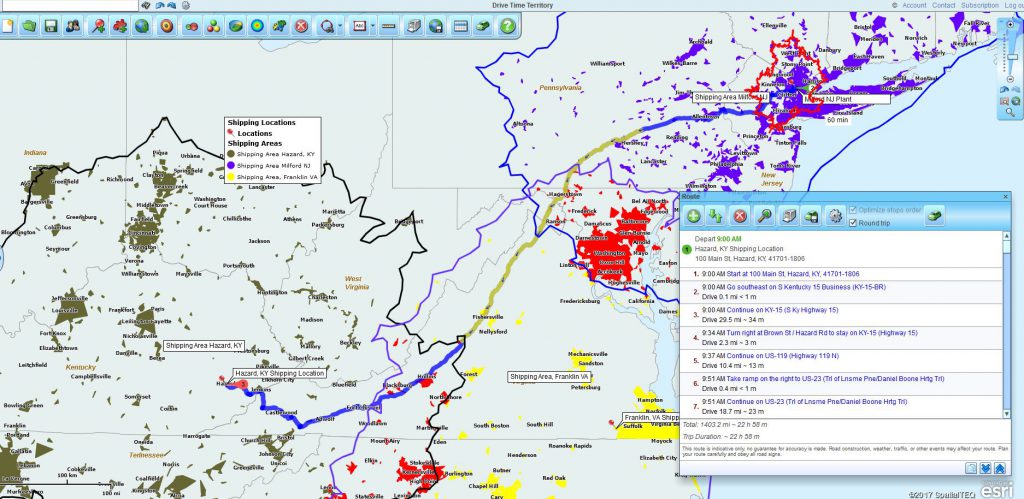Select the ruler measure distance tool
1024x499 pixels.
(389, 26)
